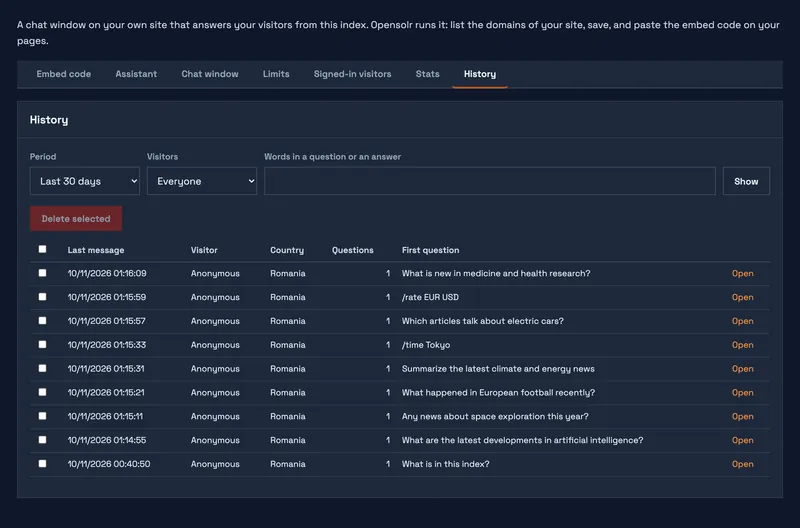Viewport: 800px width, 528px height.
Task: View the Stats tab
Action: pos(428,74)
